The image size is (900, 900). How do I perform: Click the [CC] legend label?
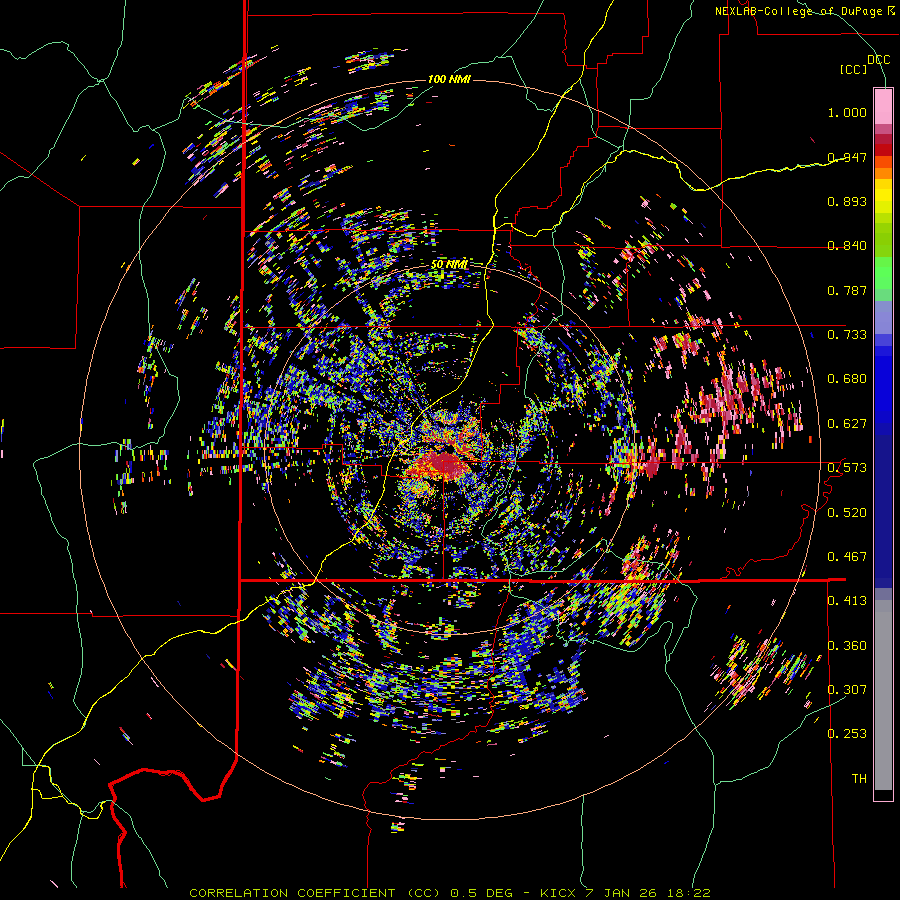(x=854, y=69)
